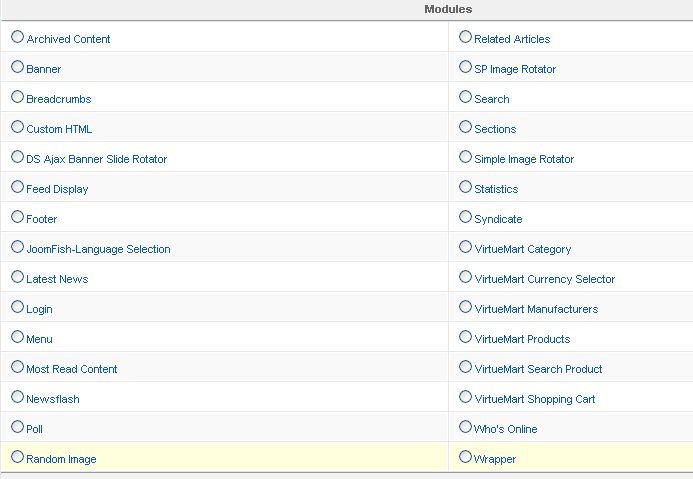Choose VirtueMart Manufacturers radio button
Viewport: 693px width, 479px height.
(x=465, y=306)
